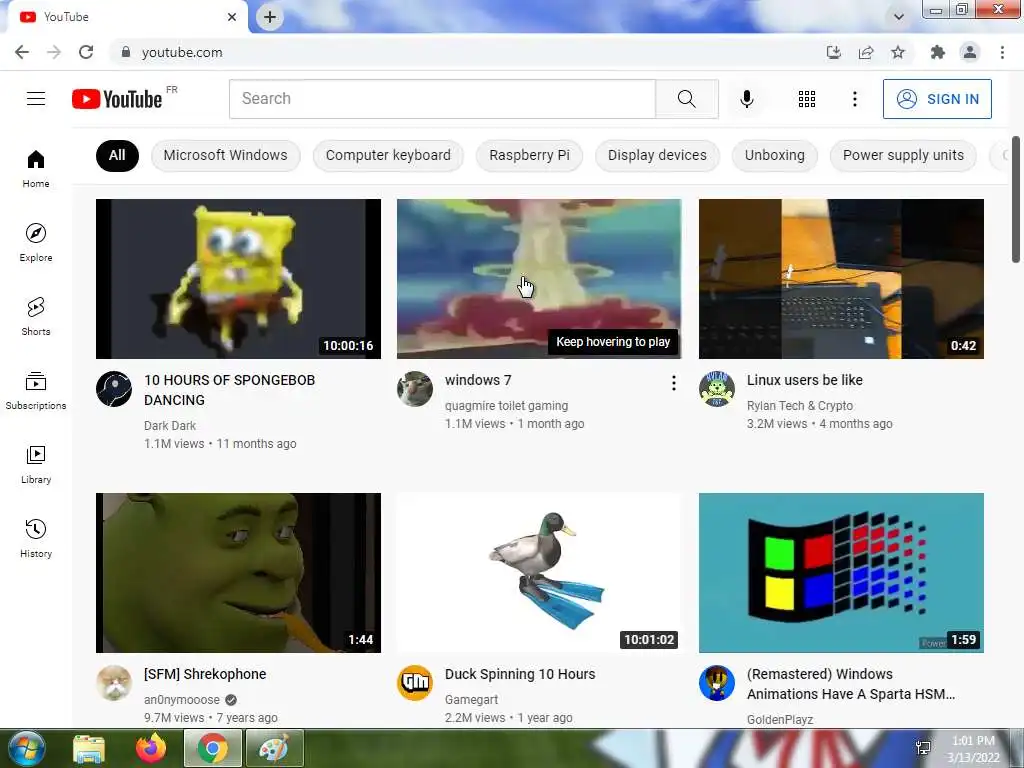Screen dimensions: 1024x768
Task: Open Paint from the taskbar
Action: [274, 748]
